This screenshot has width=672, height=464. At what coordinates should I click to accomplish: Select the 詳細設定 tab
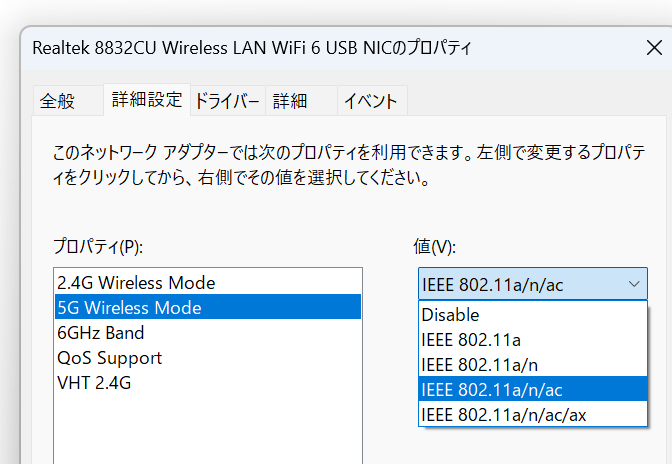[147, 100]
